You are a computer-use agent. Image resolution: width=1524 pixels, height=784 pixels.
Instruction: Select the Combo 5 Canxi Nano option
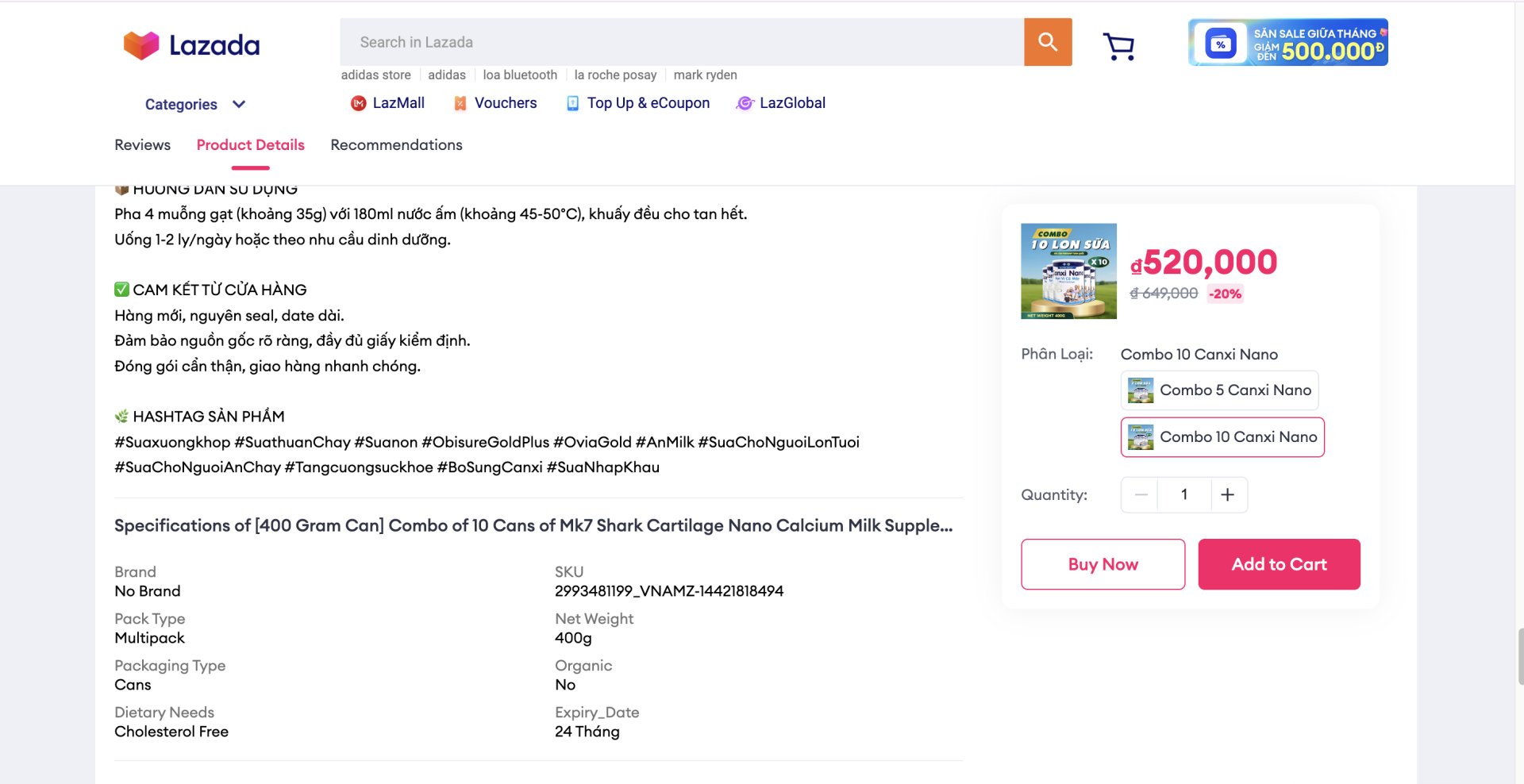[x=1219, y=390]
